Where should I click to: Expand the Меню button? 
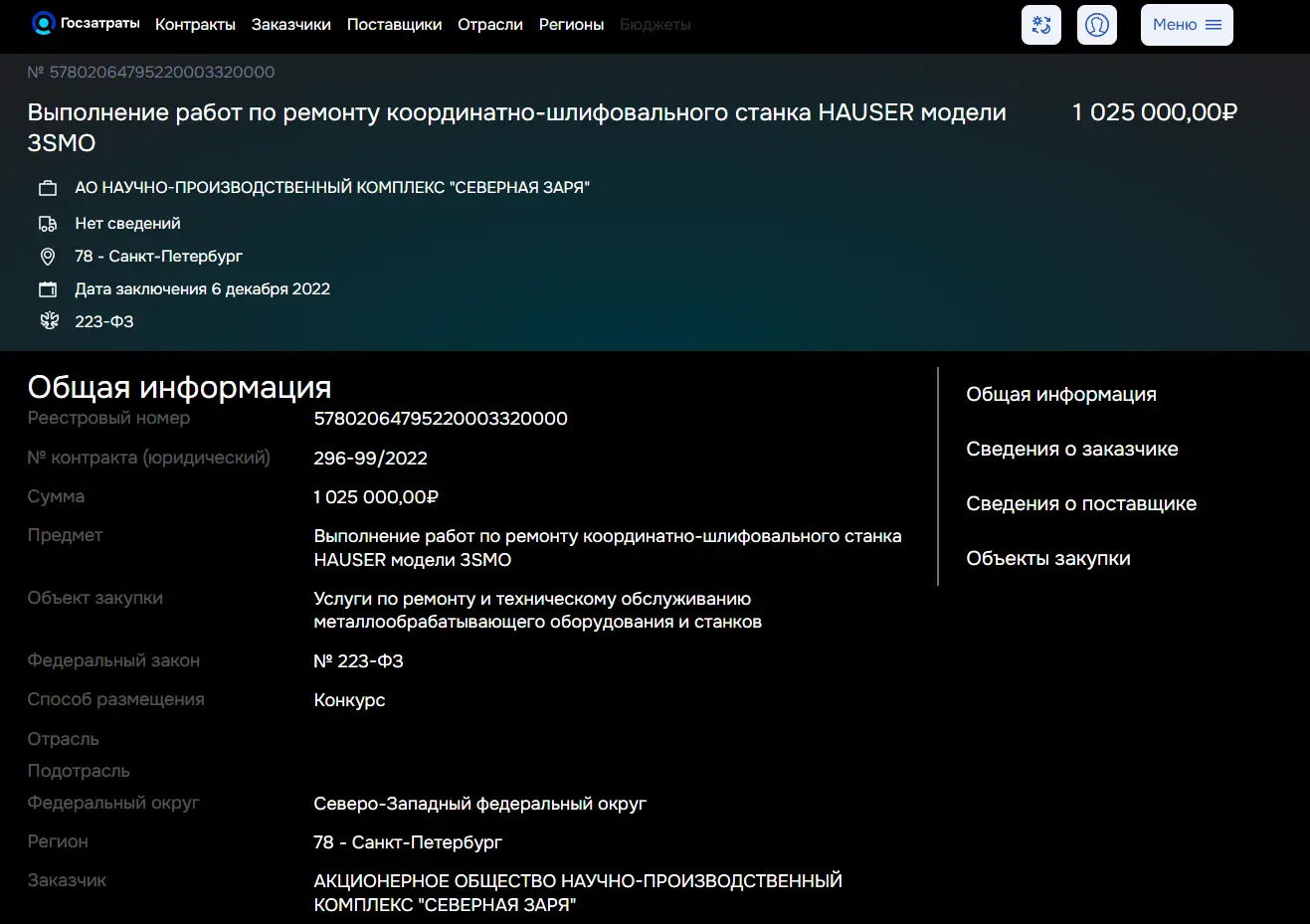[x=1187, y=25]
